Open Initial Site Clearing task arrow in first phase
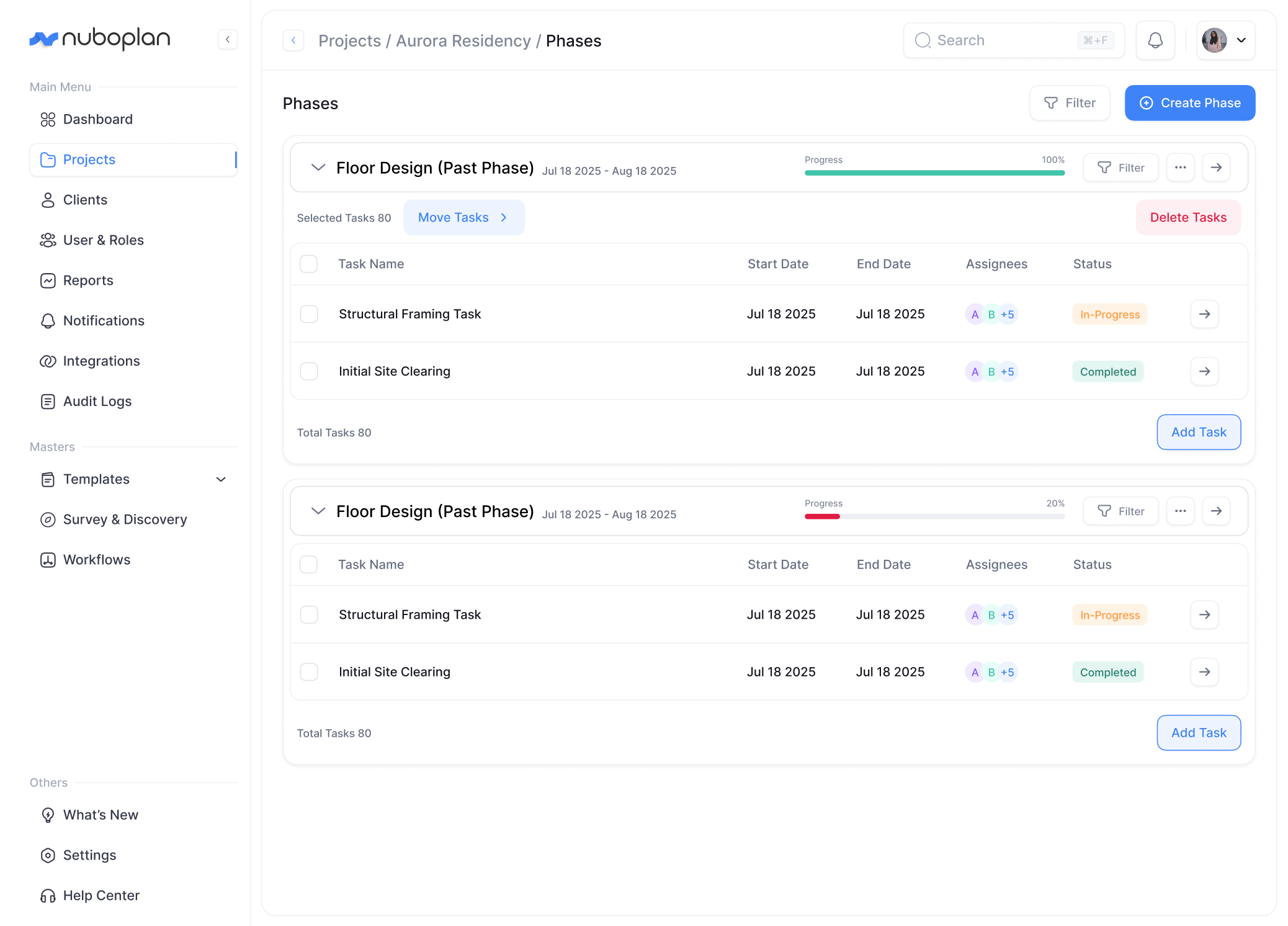 pyautogui.click(x=1204, y=371)
